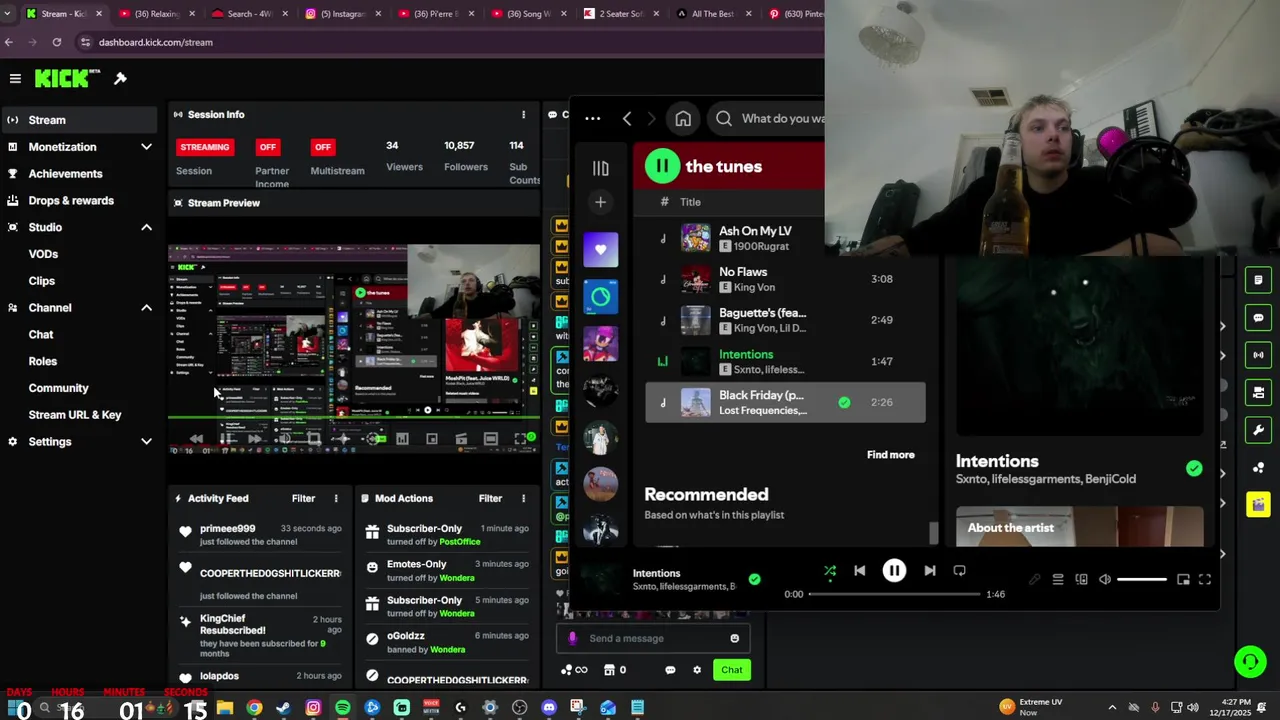Viewport: 1280px width, 720px height.
Task: Expand the Settings sidebar section
Action: coord(146,441)
